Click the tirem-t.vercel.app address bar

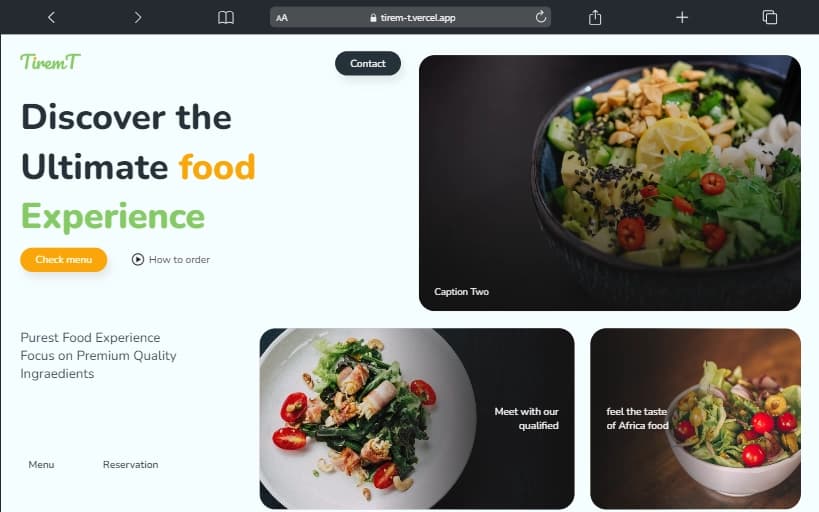coord(410,17)
